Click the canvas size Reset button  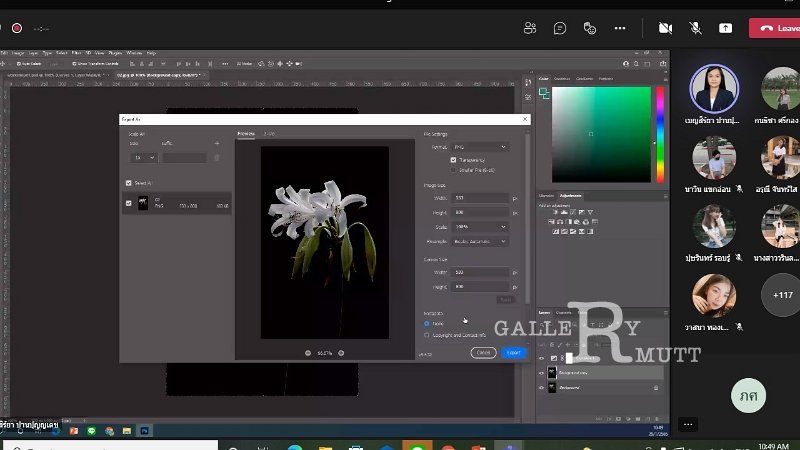coord(506,299)
